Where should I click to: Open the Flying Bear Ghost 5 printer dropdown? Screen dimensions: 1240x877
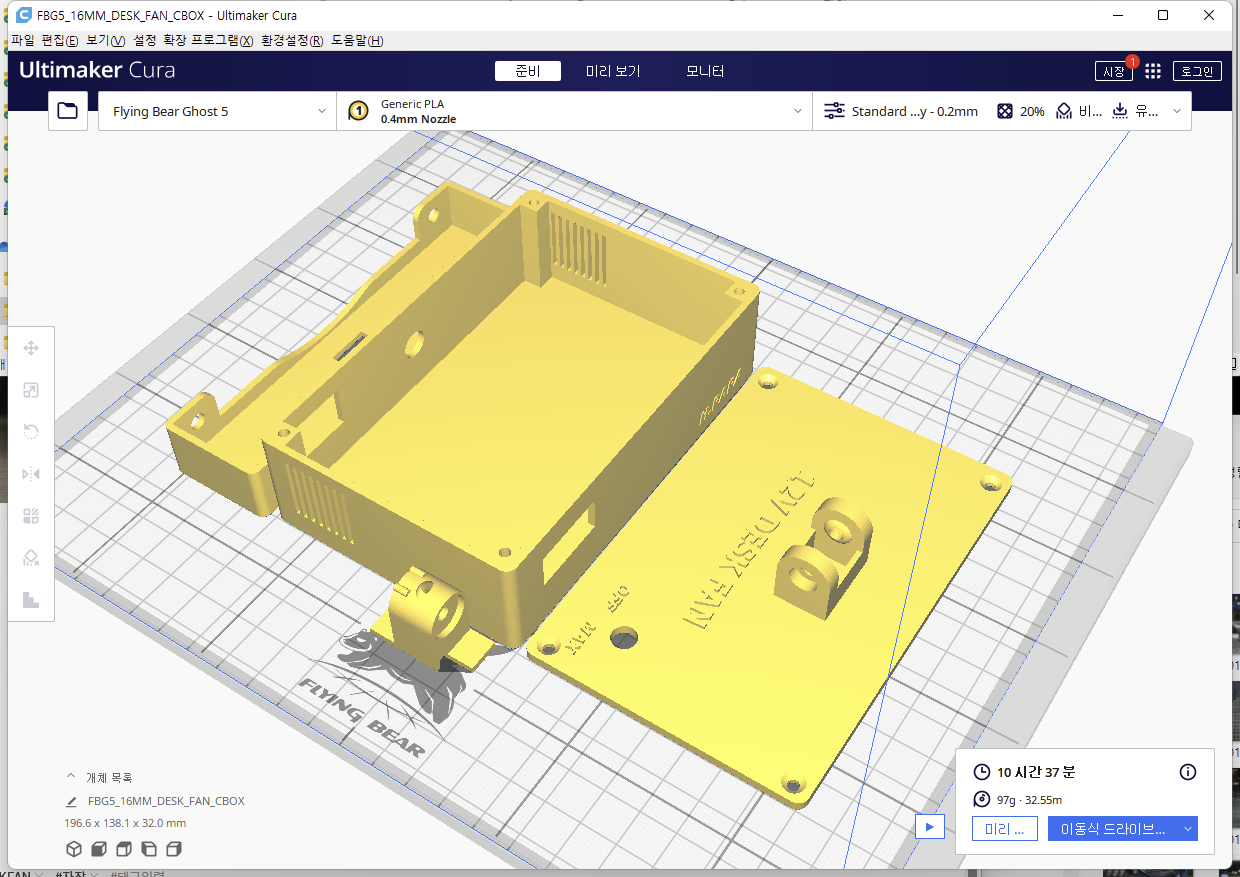217,111
